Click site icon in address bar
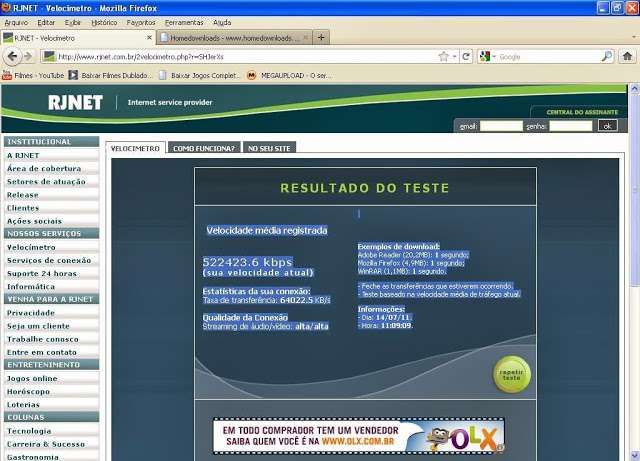This screenshot has height=461, width=640. (49, 56)
